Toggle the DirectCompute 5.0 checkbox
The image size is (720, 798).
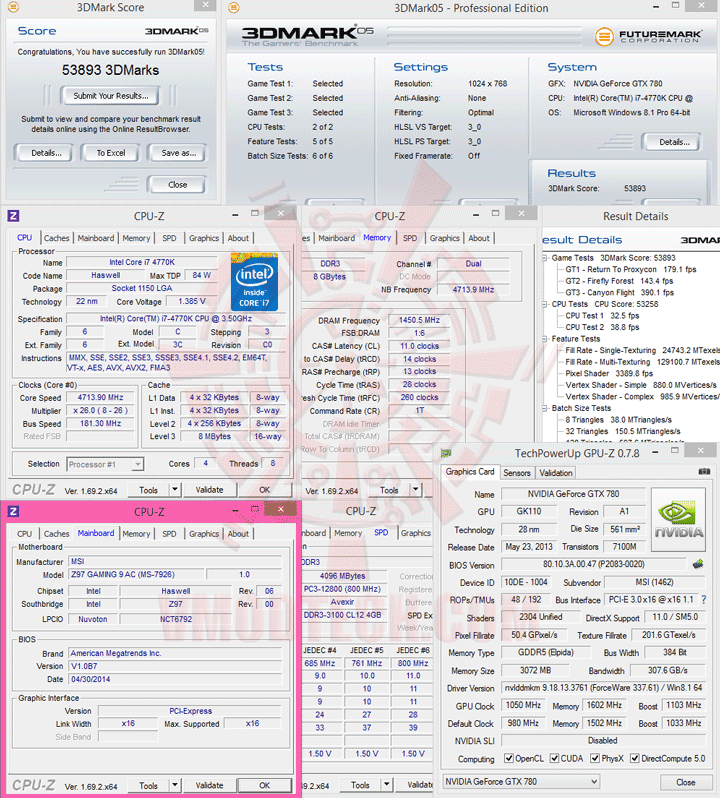pyautogui.click(x=635, y=758)
